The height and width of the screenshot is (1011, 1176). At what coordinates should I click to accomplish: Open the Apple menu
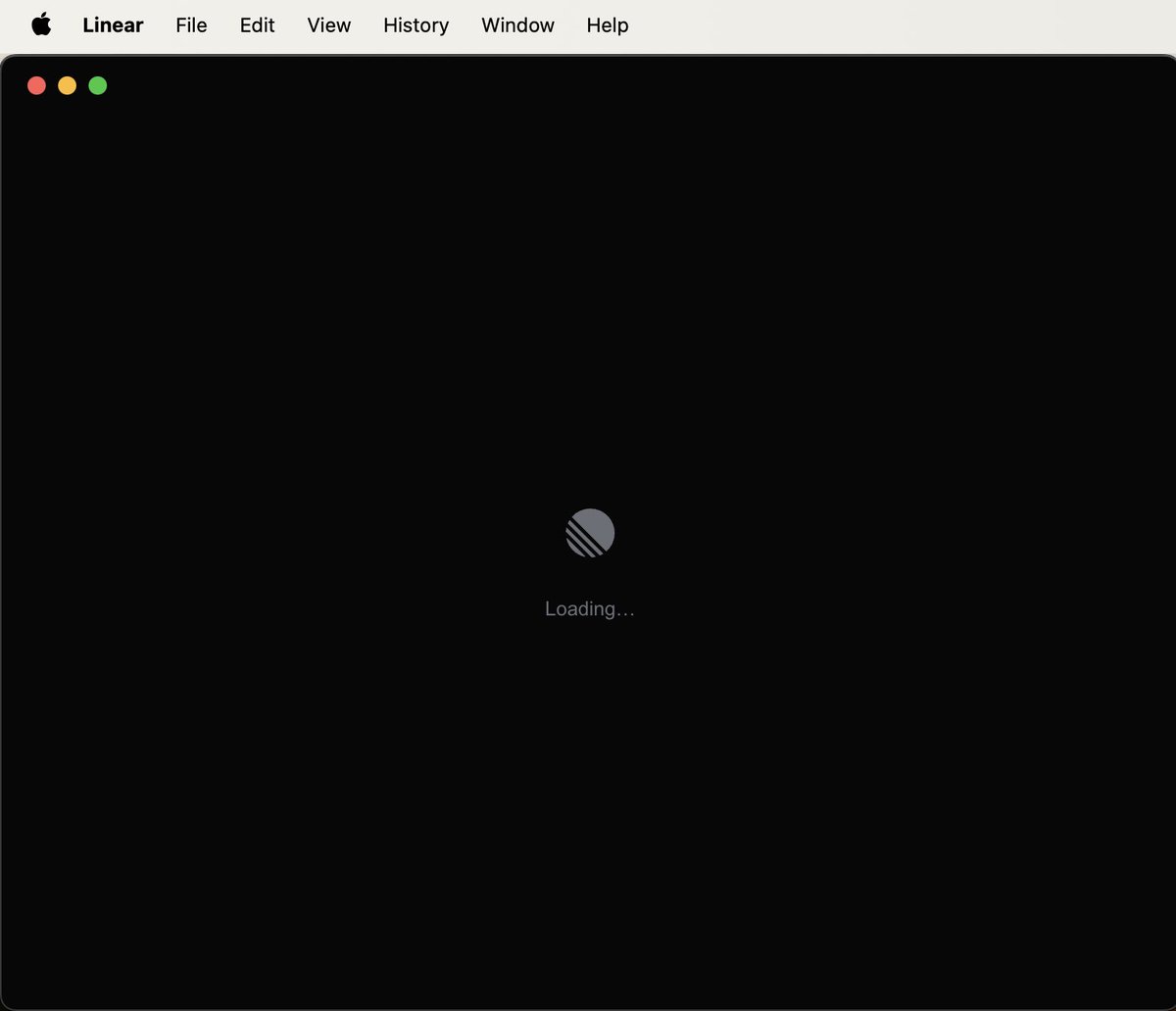(x=41, y=25)
